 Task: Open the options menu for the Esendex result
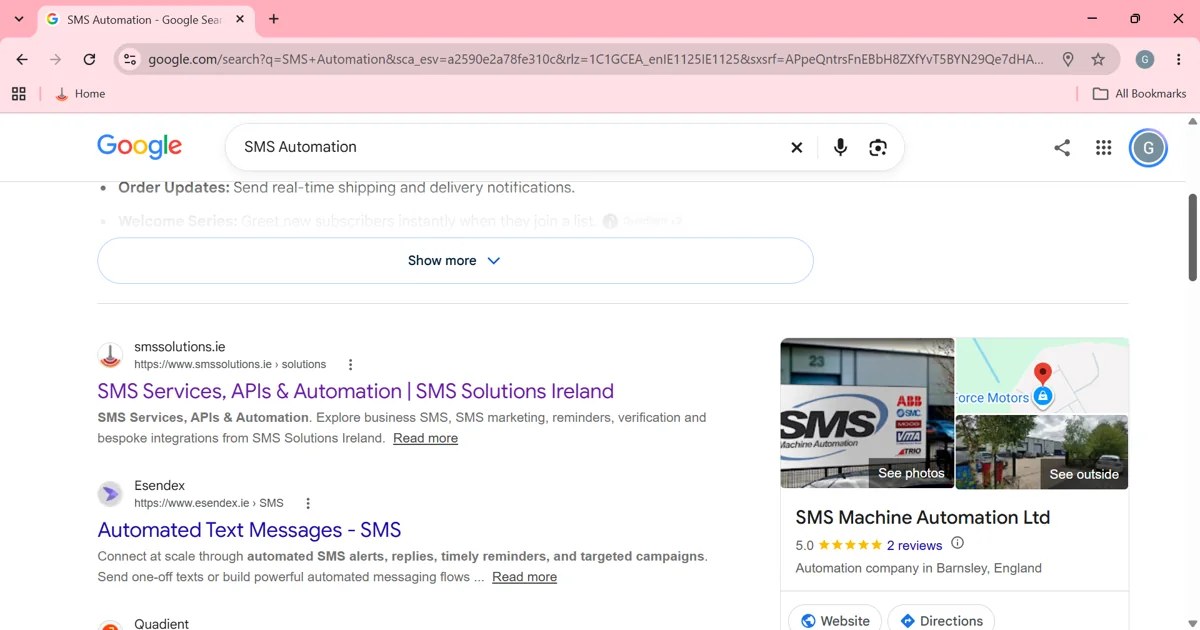coord(308,503)
